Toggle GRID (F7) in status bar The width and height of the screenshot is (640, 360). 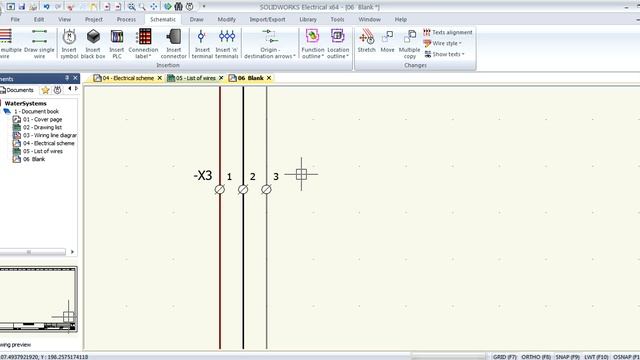pos(504,357)
